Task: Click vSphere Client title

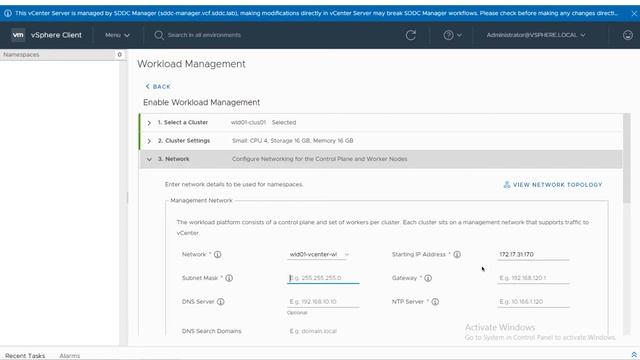Action: (56, 35)
